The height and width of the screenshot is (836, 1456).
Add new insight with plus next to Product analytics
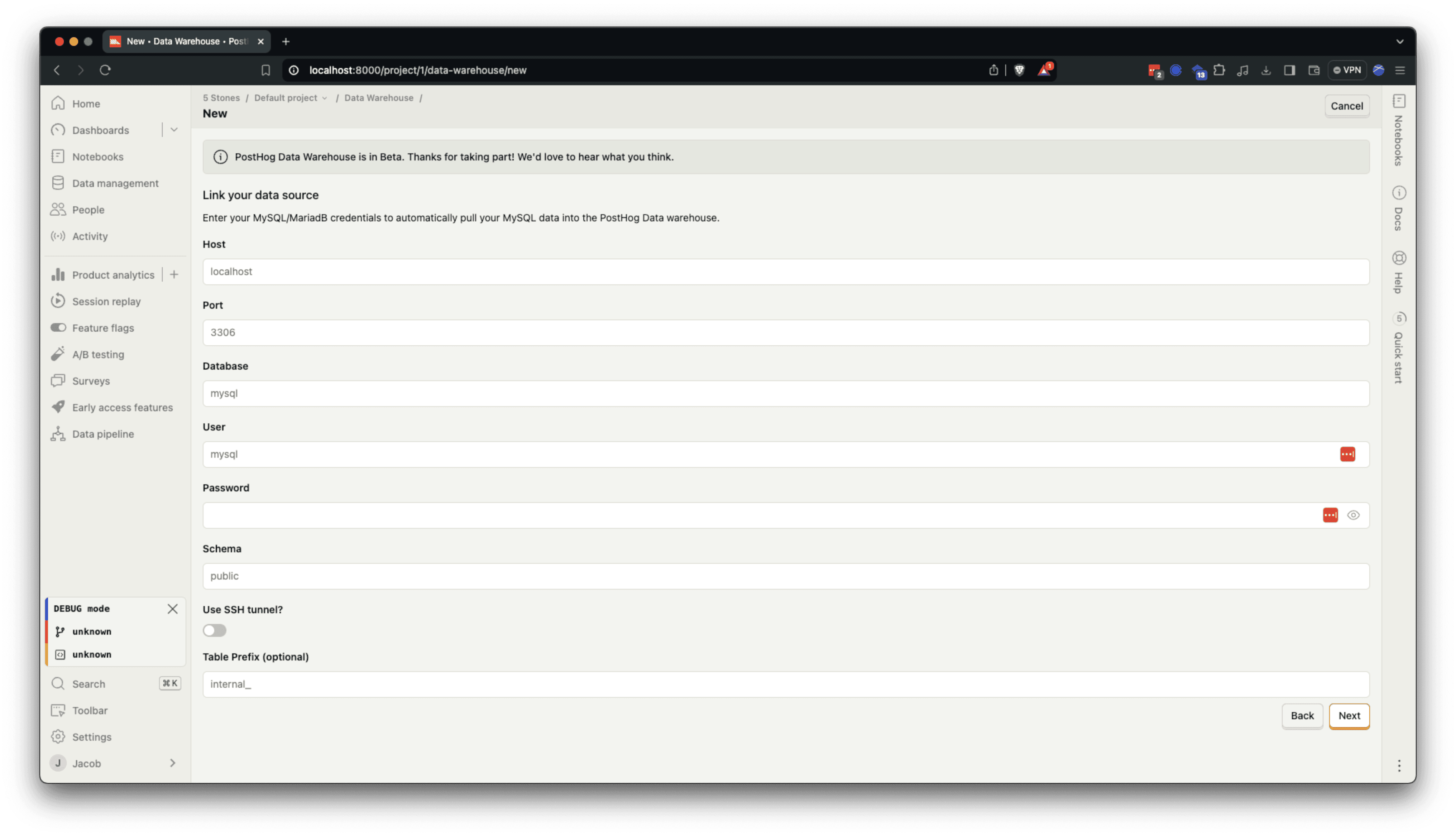174,275
